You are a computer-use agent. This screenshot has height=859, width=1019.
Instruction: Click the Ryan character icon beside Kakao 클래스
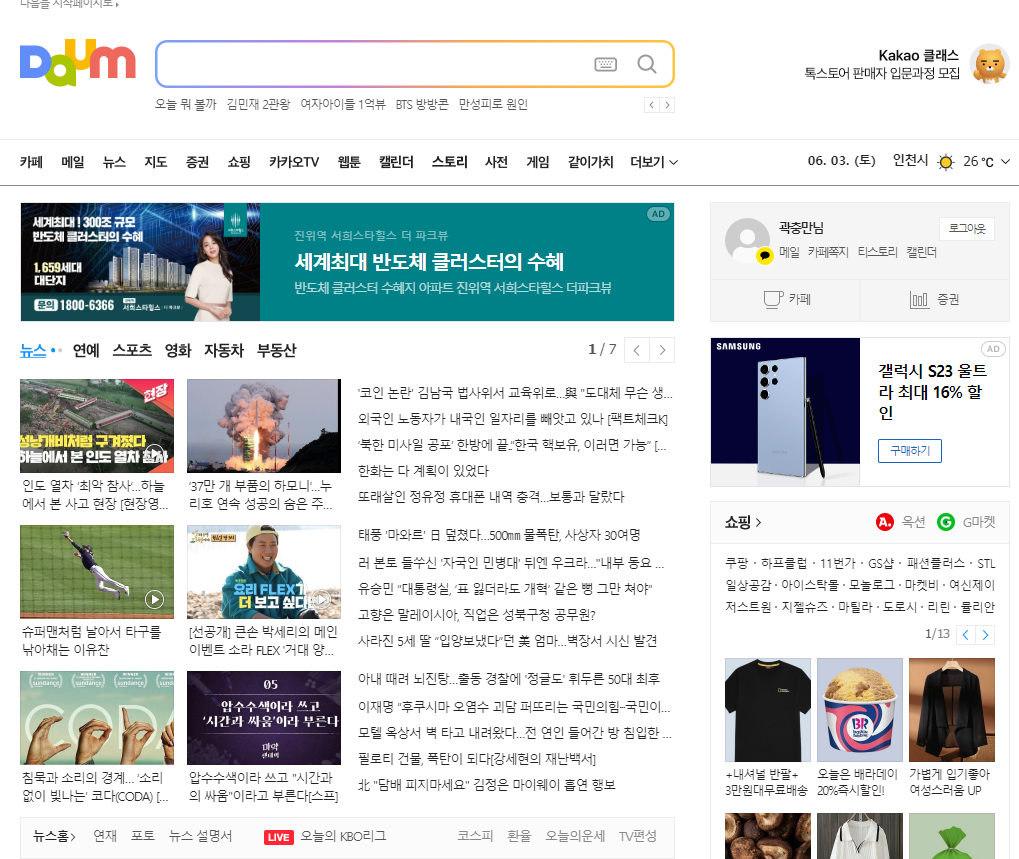point(988,63)
